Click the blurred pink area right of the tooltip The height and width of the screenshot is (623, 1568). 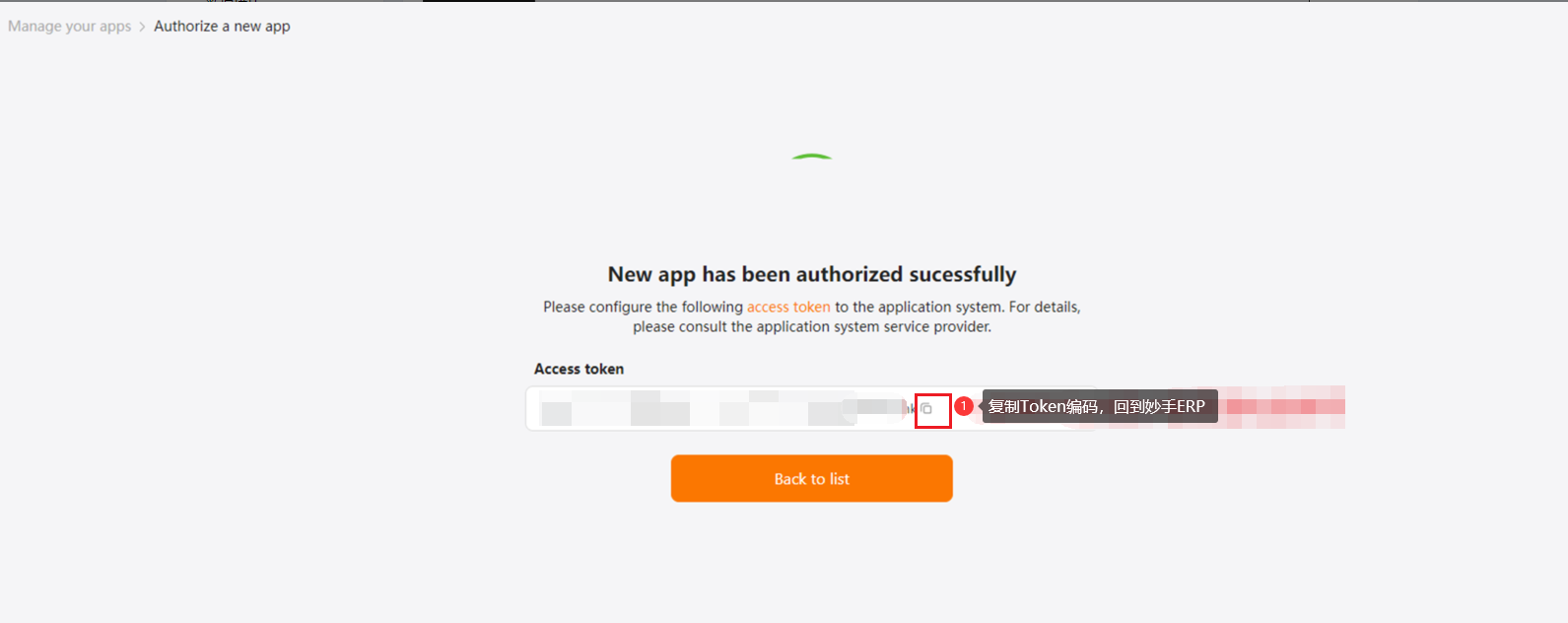click(x=1281, y=406)
